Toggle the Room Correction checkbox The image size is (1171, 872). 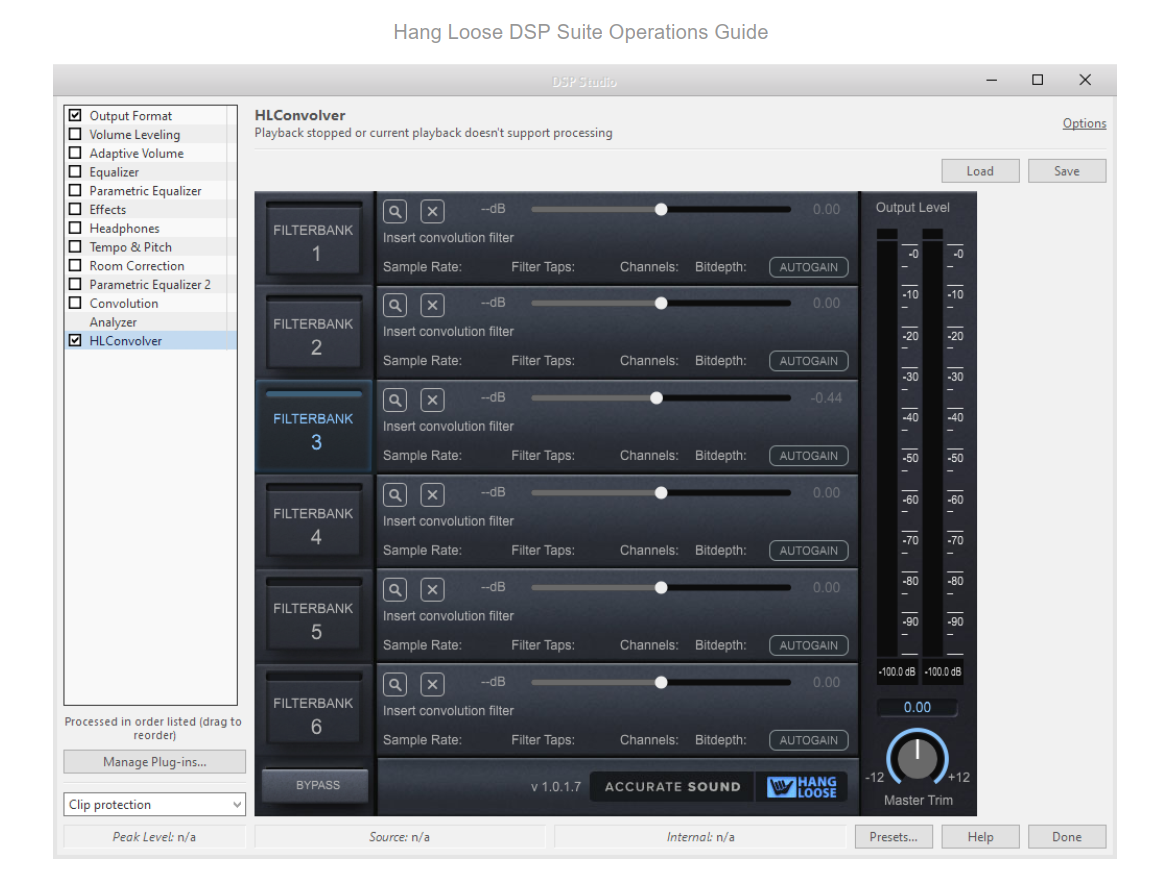click(x=75, y=265)
